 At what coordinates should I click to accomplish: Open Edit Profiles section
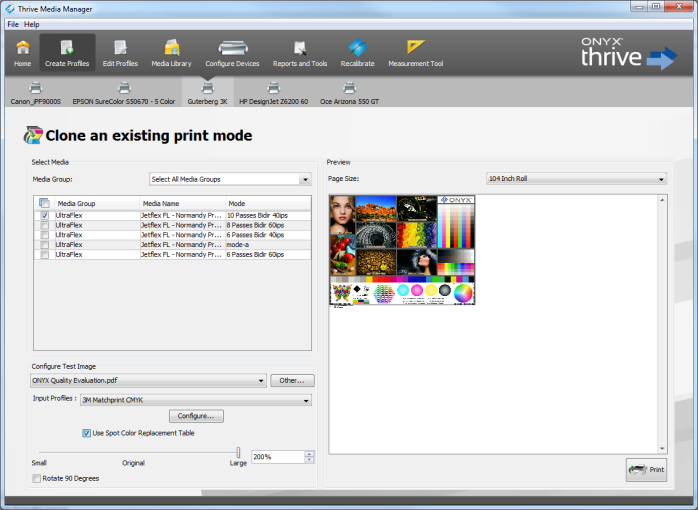point(120,53)
